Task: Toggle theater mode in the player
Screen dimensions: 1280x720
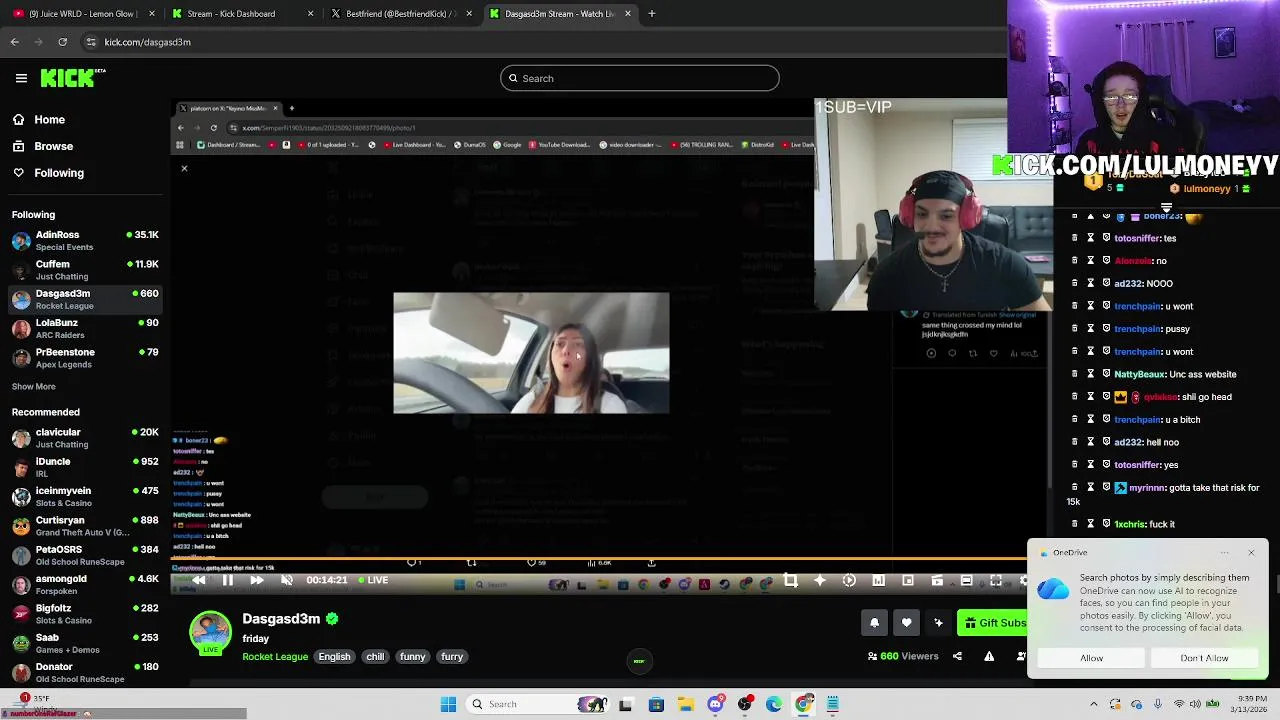Action: coord(966,580)
